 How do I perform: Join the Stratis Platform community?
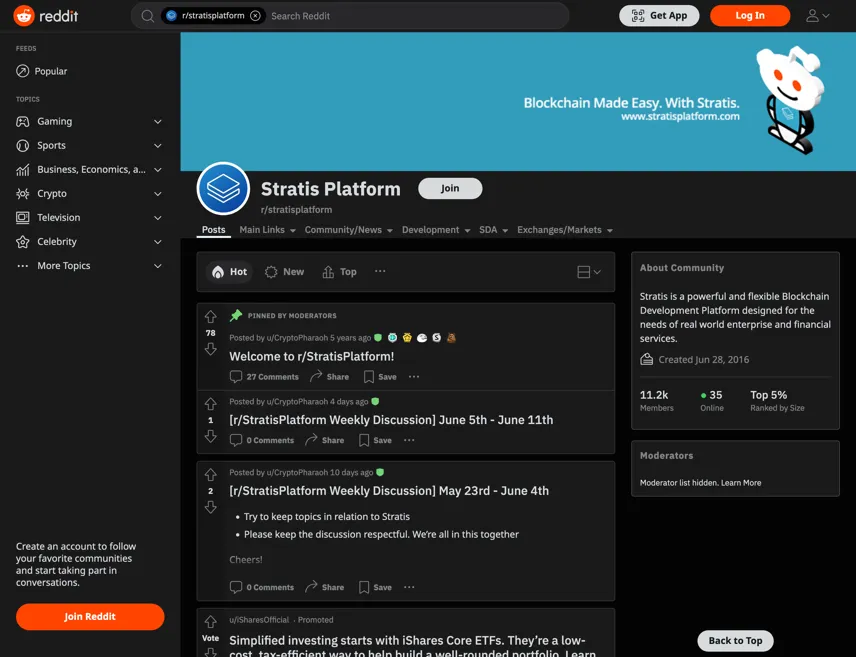click(450, 188)
